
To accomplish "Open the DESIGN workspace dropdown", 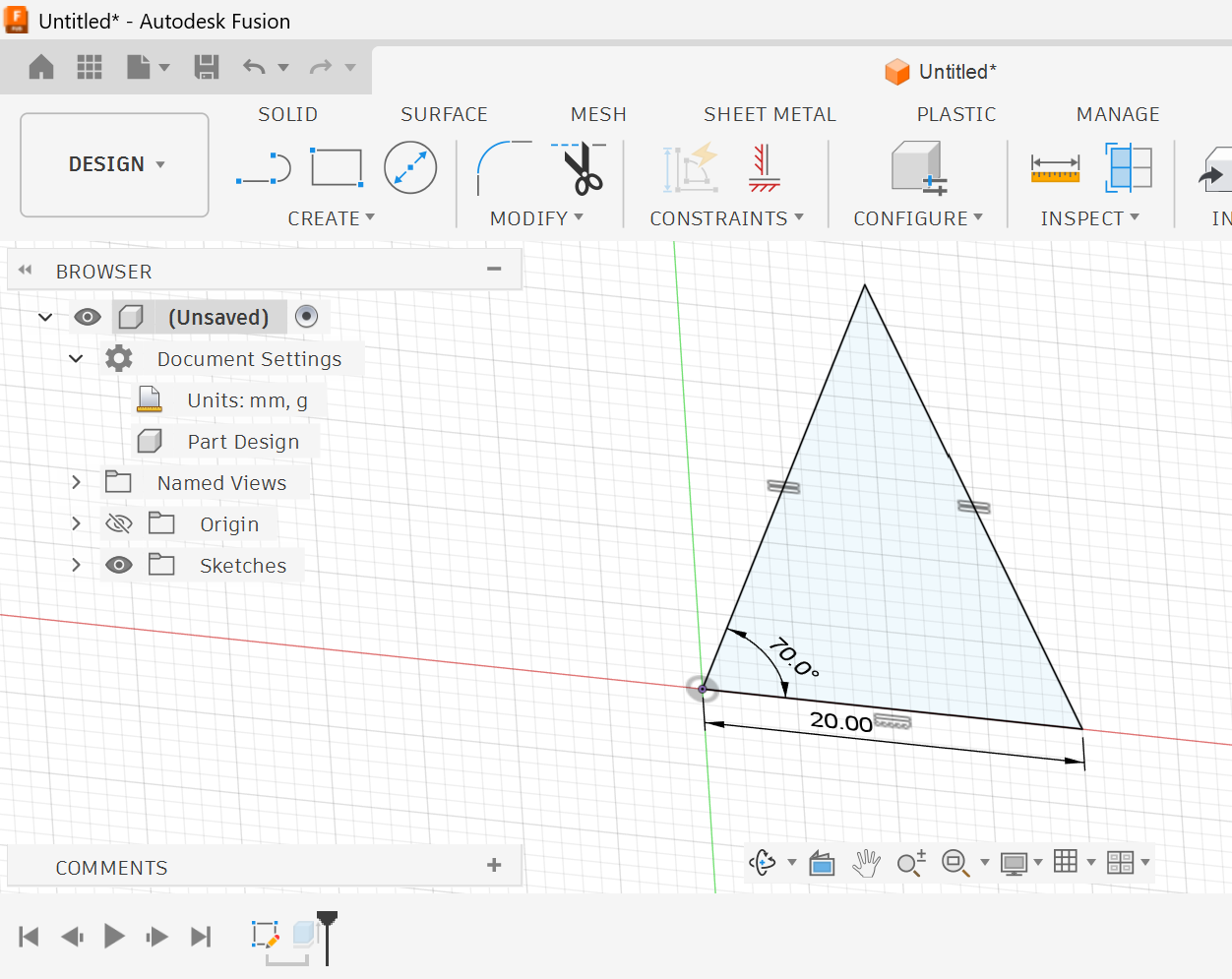I will click(115, 164).
